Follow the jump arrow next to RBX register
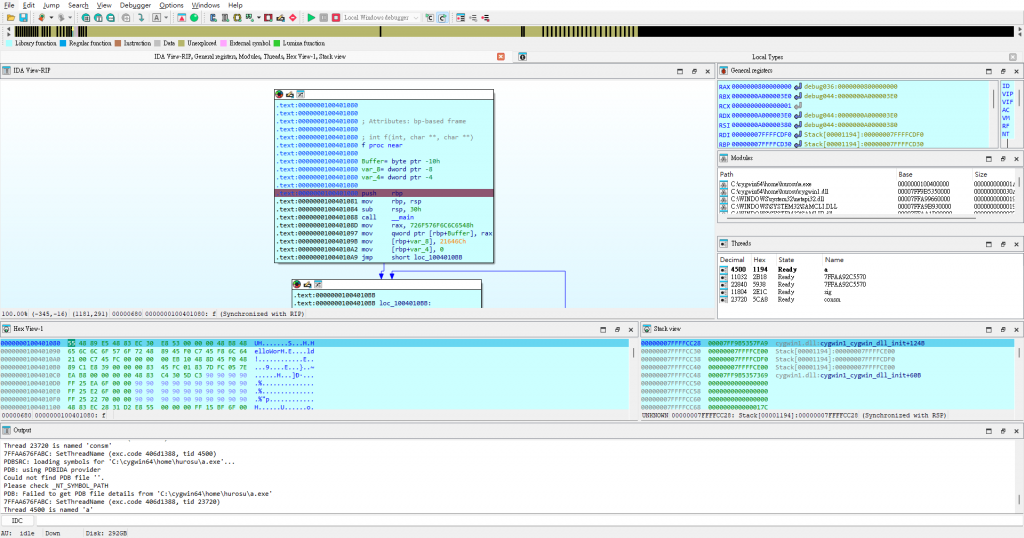 (x=797, y=96)
